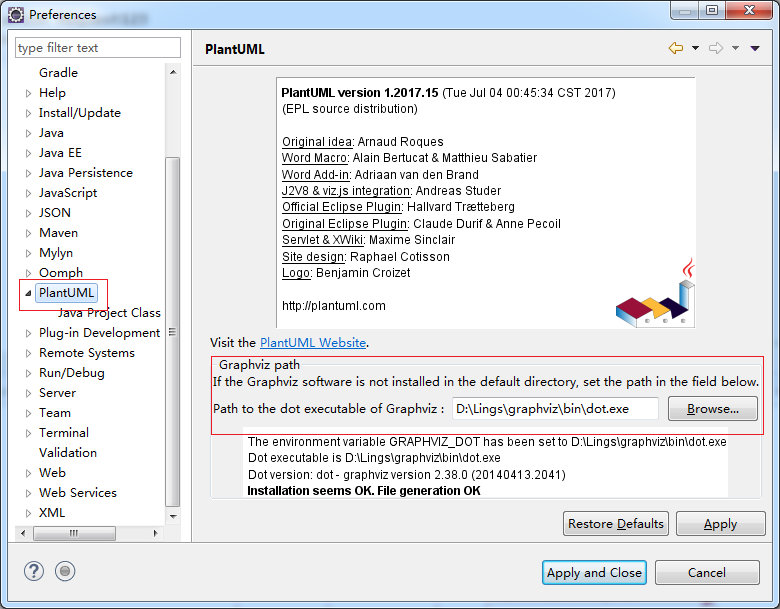780x609 pixels.
Task: Click the tree vertical scrollbar thumb
Action: point(173,331)
